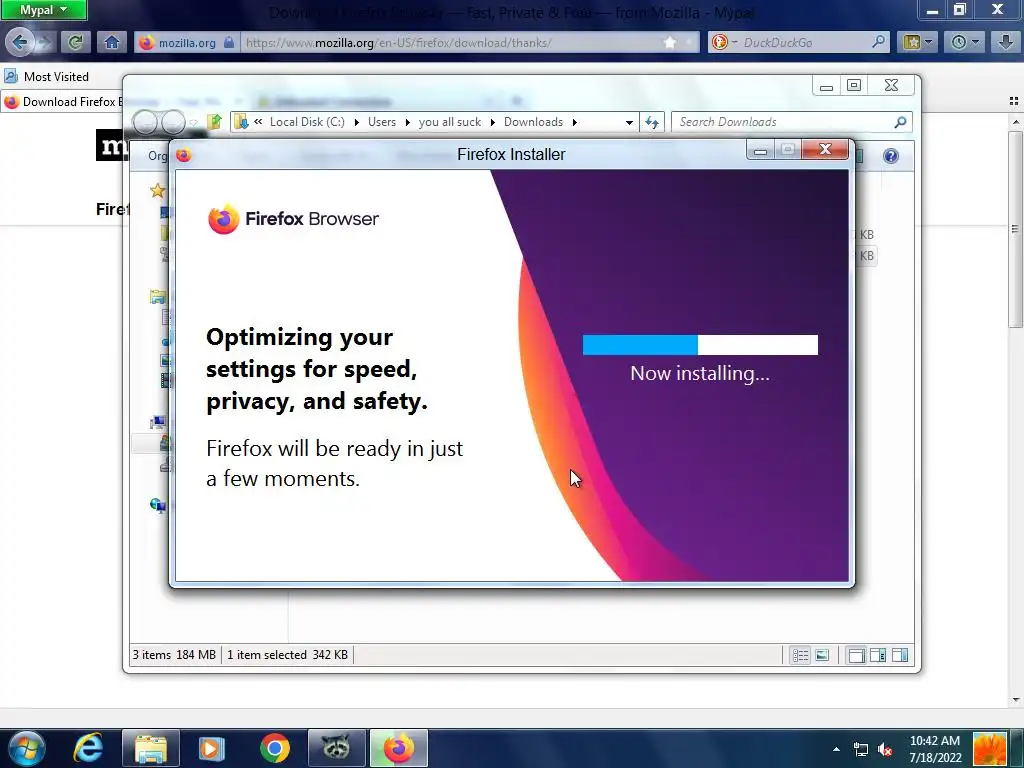Open Mypal downloads arrow button
The image size is (1024, 768).
coord(1006,42)
